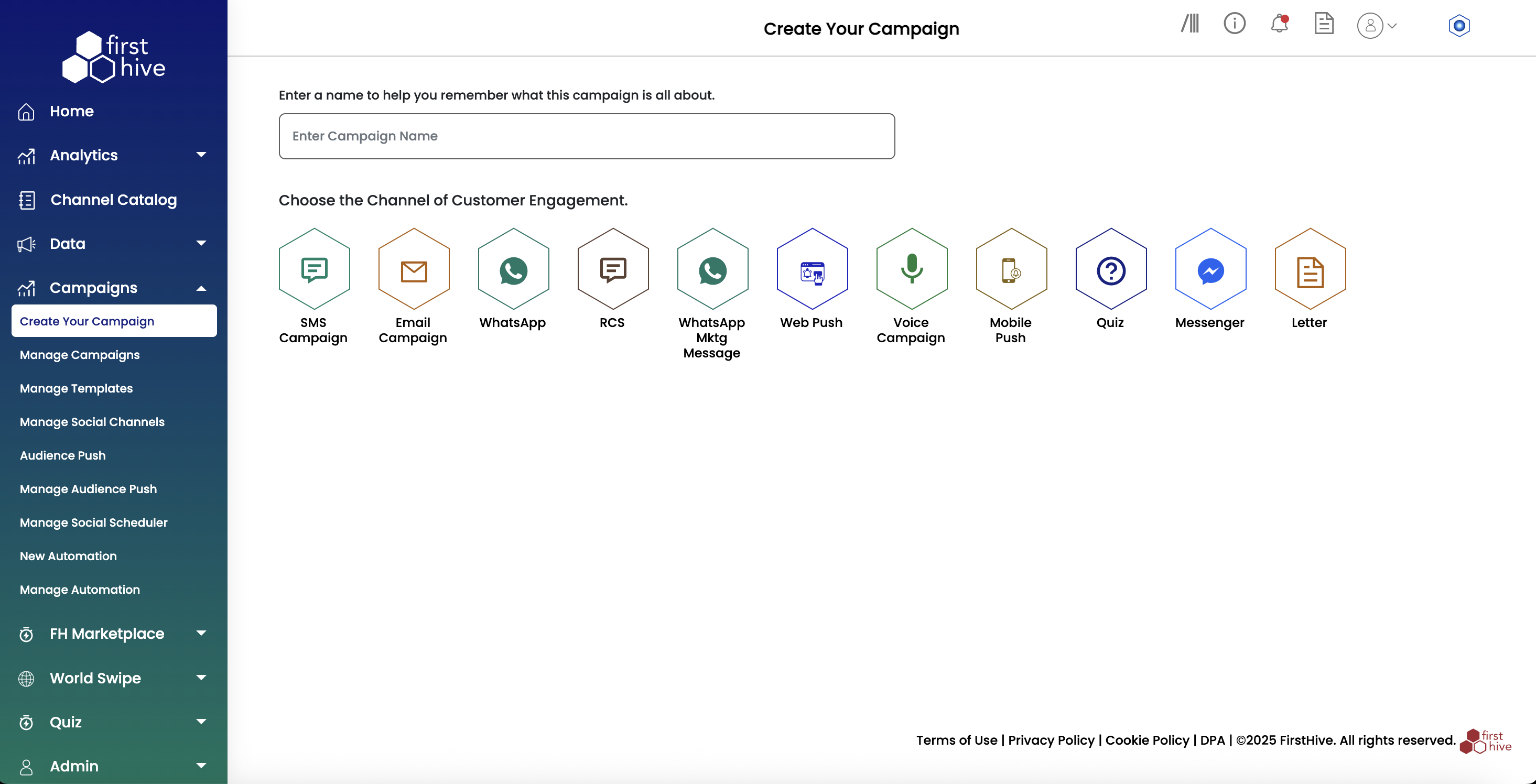Click the Admin person icon
This screenshot has height=784, width=1536.
pyautogui.click(x=26, y=767)
